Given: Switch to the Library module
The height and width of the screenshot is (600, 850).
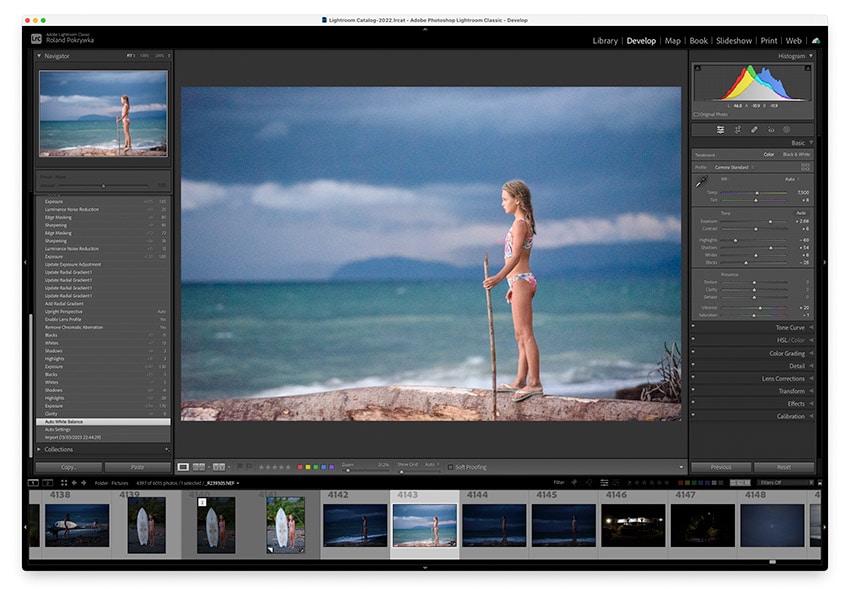Looking at the screenshot, I should point(607,41).
